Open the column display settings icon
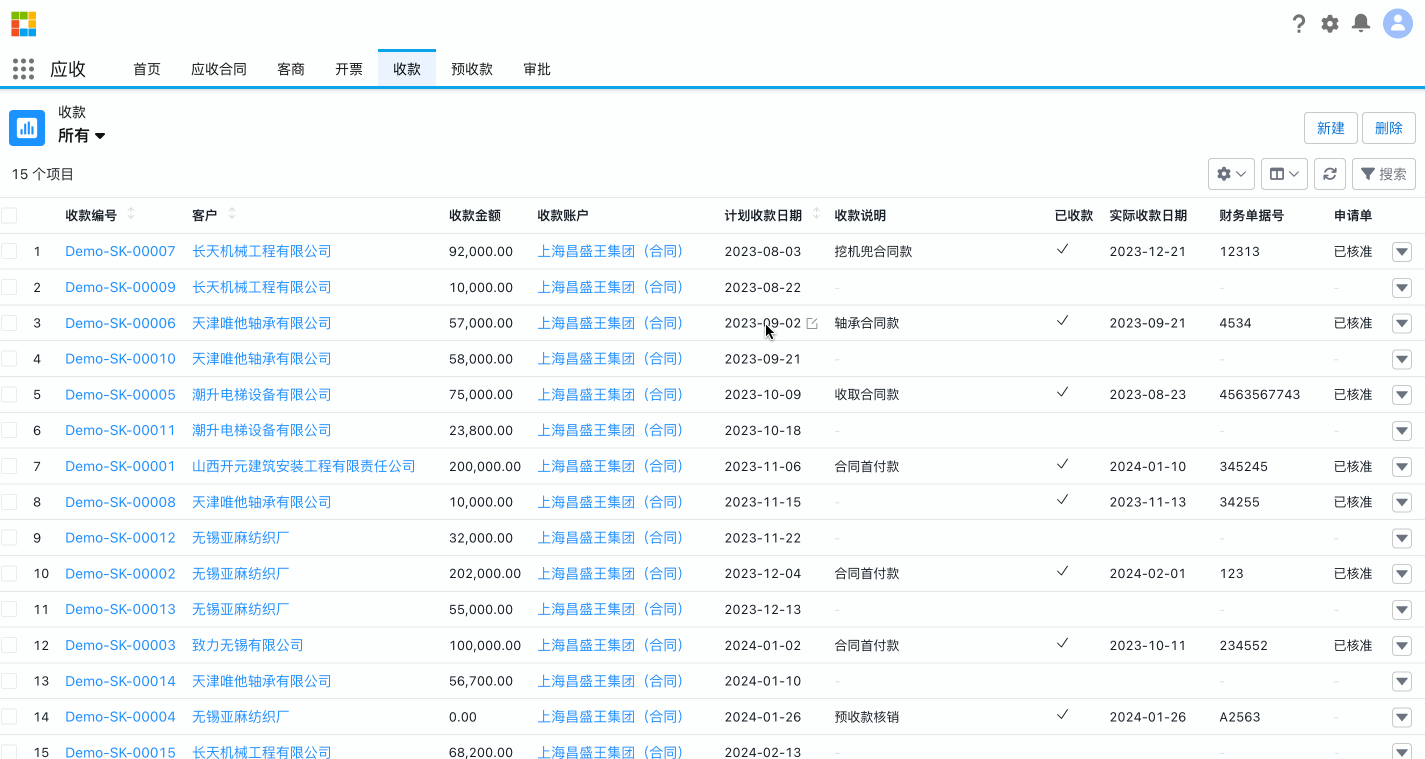Viewport: 1425px width, 759px height. (1283, 173)
